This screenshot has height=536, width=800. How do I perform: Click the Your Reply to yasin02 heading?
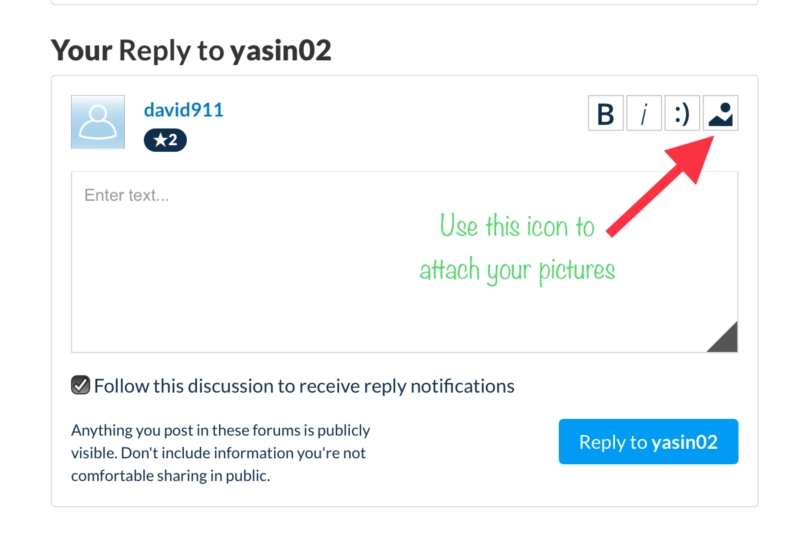pos(191,50)
